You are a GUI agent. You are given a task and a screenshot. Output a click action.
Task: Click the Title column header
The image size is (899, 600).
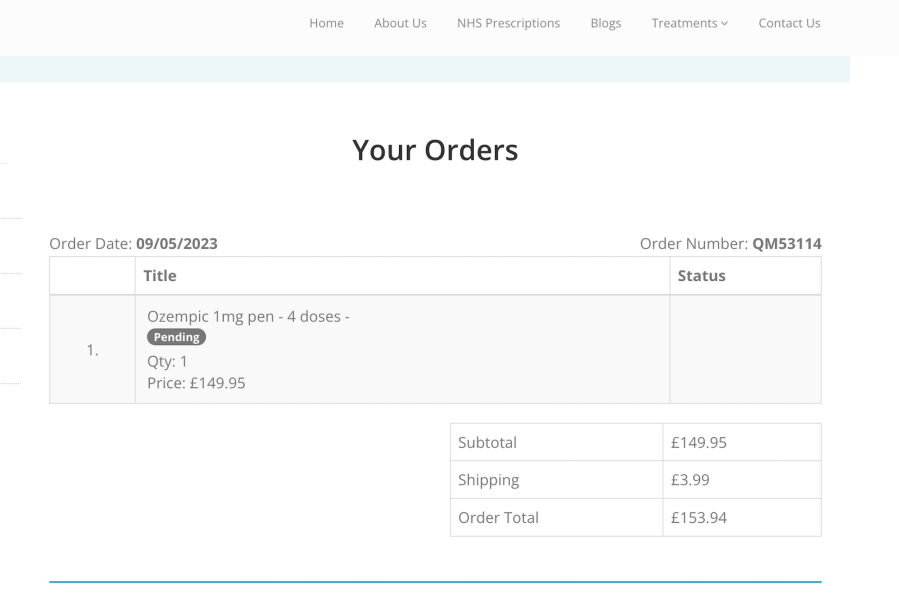click(160, 276)
